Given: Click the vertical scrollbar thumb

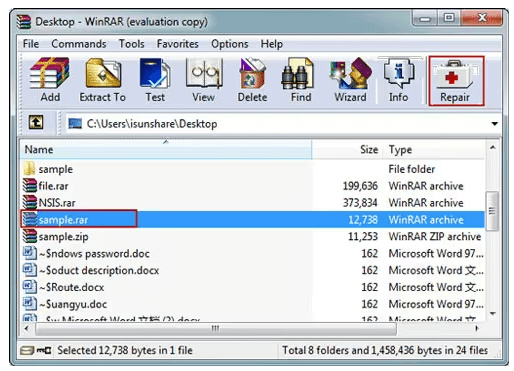Looking at the screenshot, I should [x=493, y=211].
